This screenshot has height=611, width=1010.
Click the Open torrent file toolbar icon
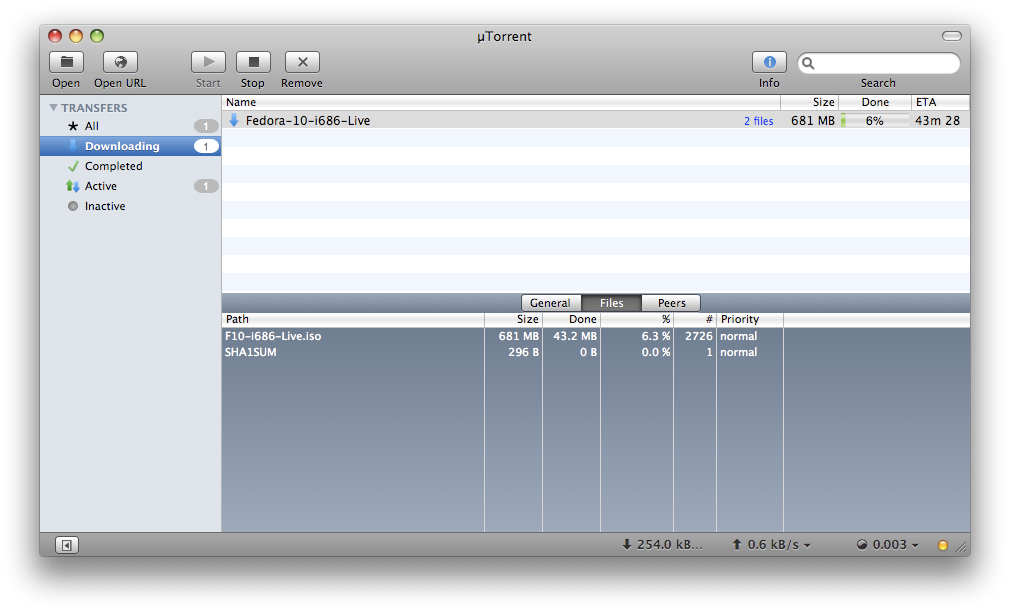[x=66, y=62]
